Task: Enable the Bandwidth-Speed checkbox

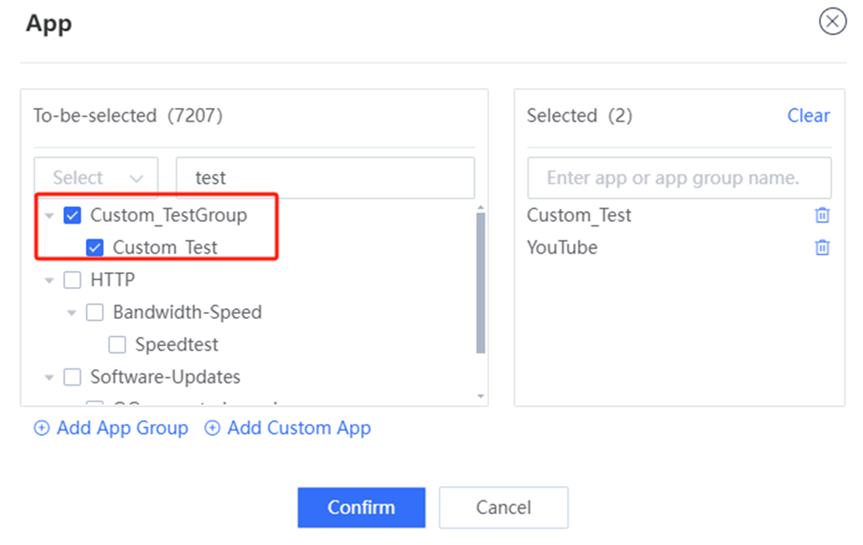Action: pos(95,312)
